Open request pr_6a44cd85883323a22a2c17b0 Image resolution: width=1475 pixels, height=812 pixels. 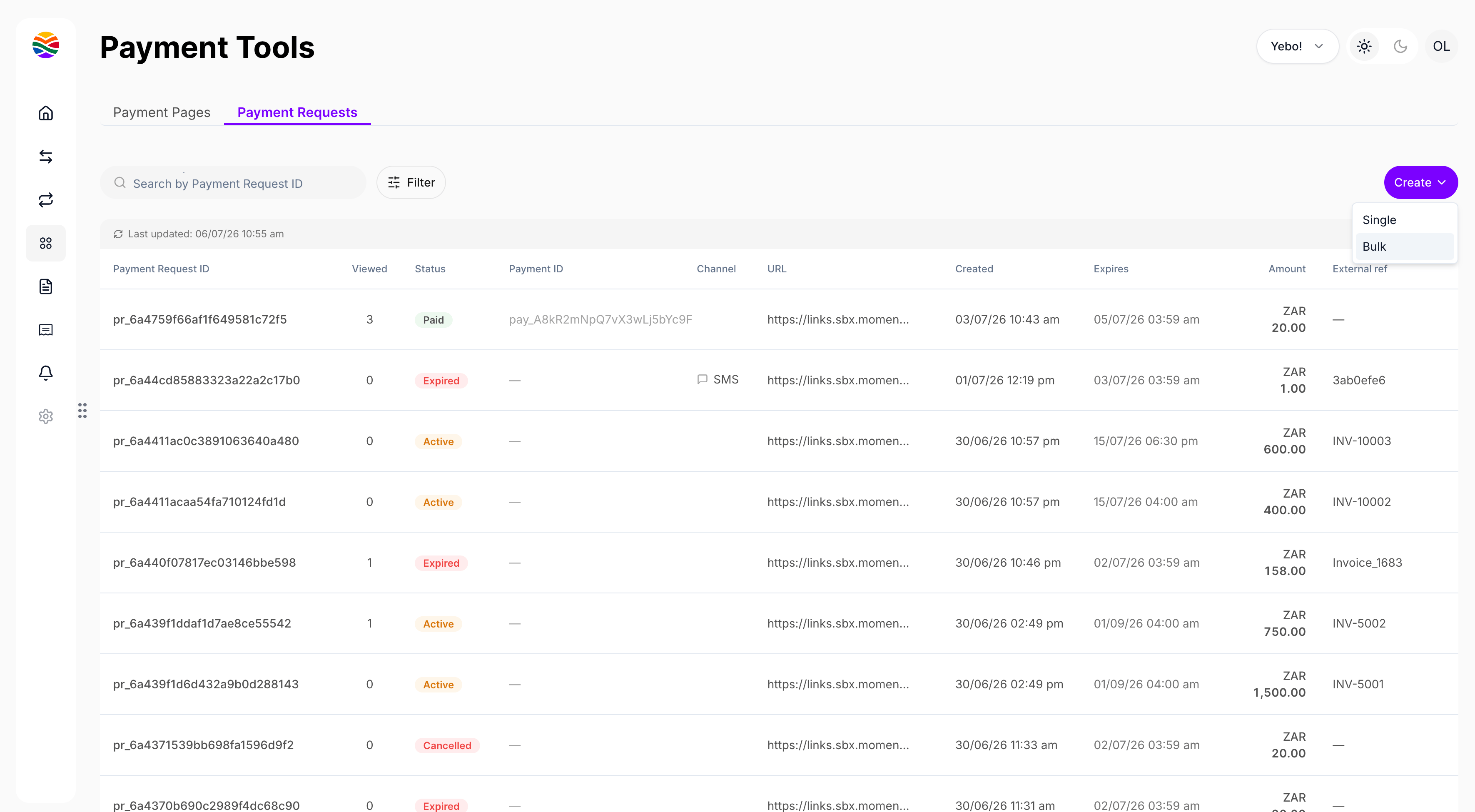click(206, 380)
